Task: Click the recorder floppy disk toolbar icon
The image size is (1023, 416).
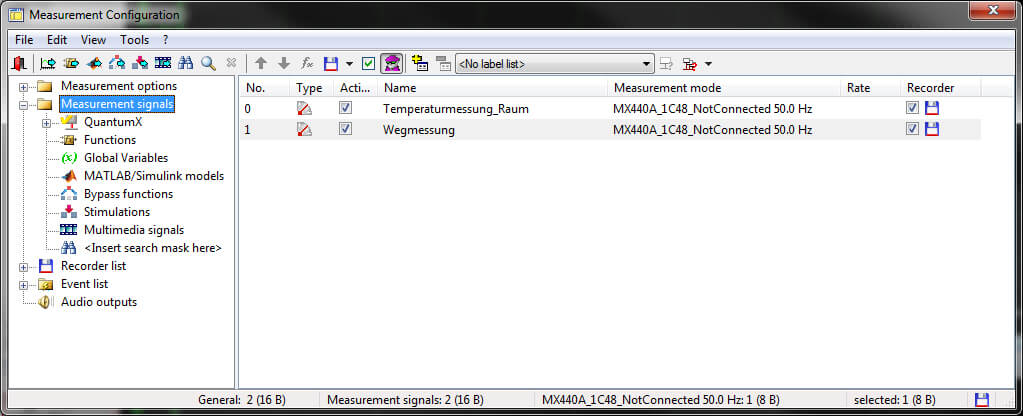Action: point(331,63)
